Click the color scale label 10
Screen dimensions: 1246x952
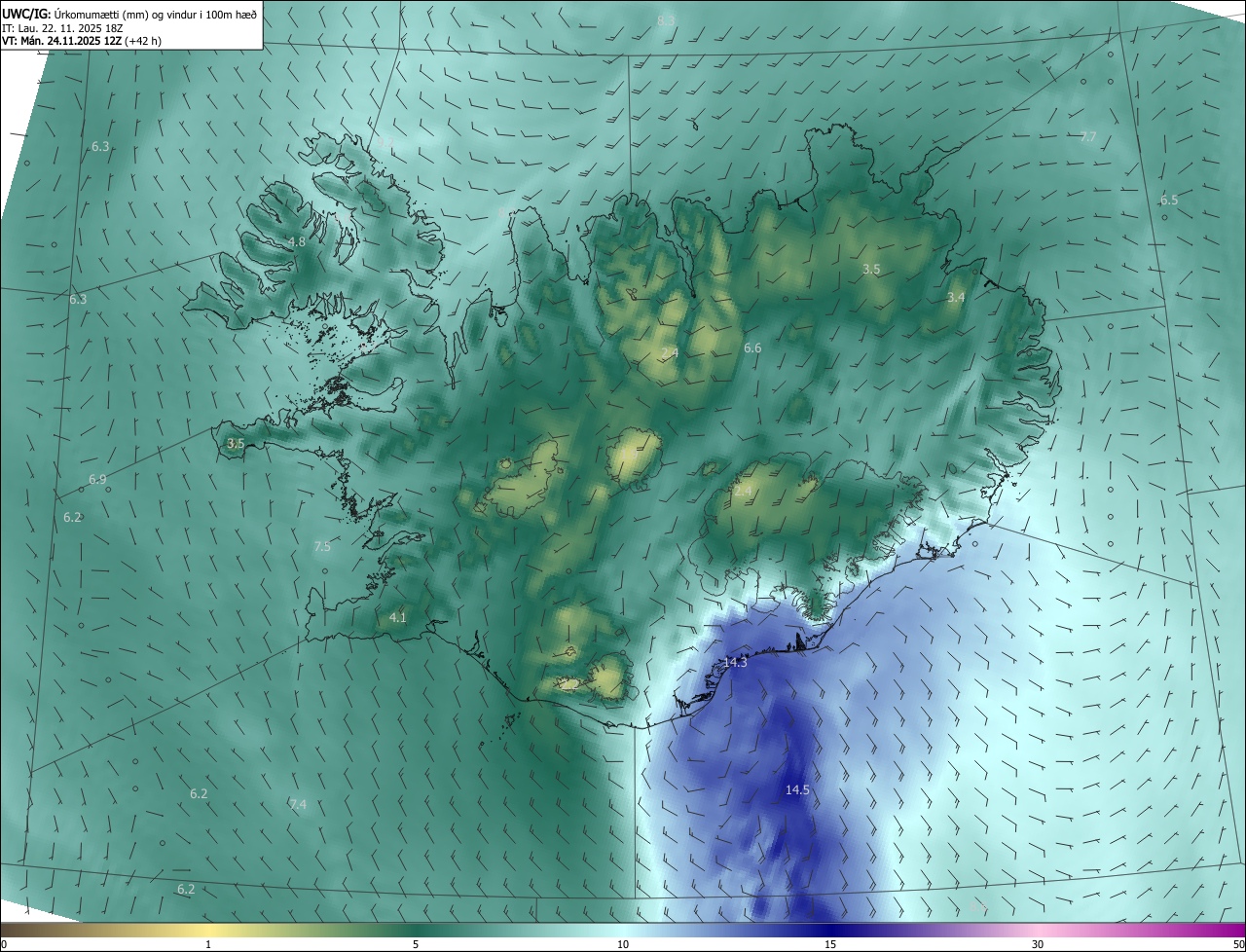click(623, 945)
